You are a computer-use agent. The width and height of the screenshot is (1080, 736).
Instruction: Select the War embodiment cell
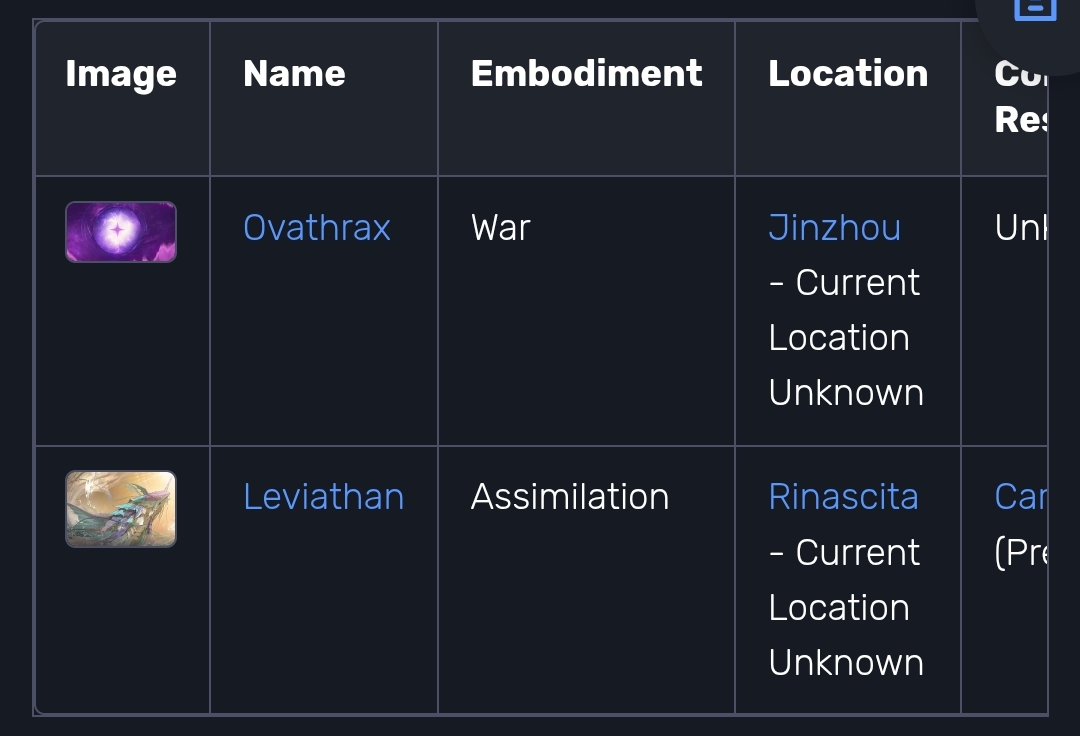click(501, 228)
